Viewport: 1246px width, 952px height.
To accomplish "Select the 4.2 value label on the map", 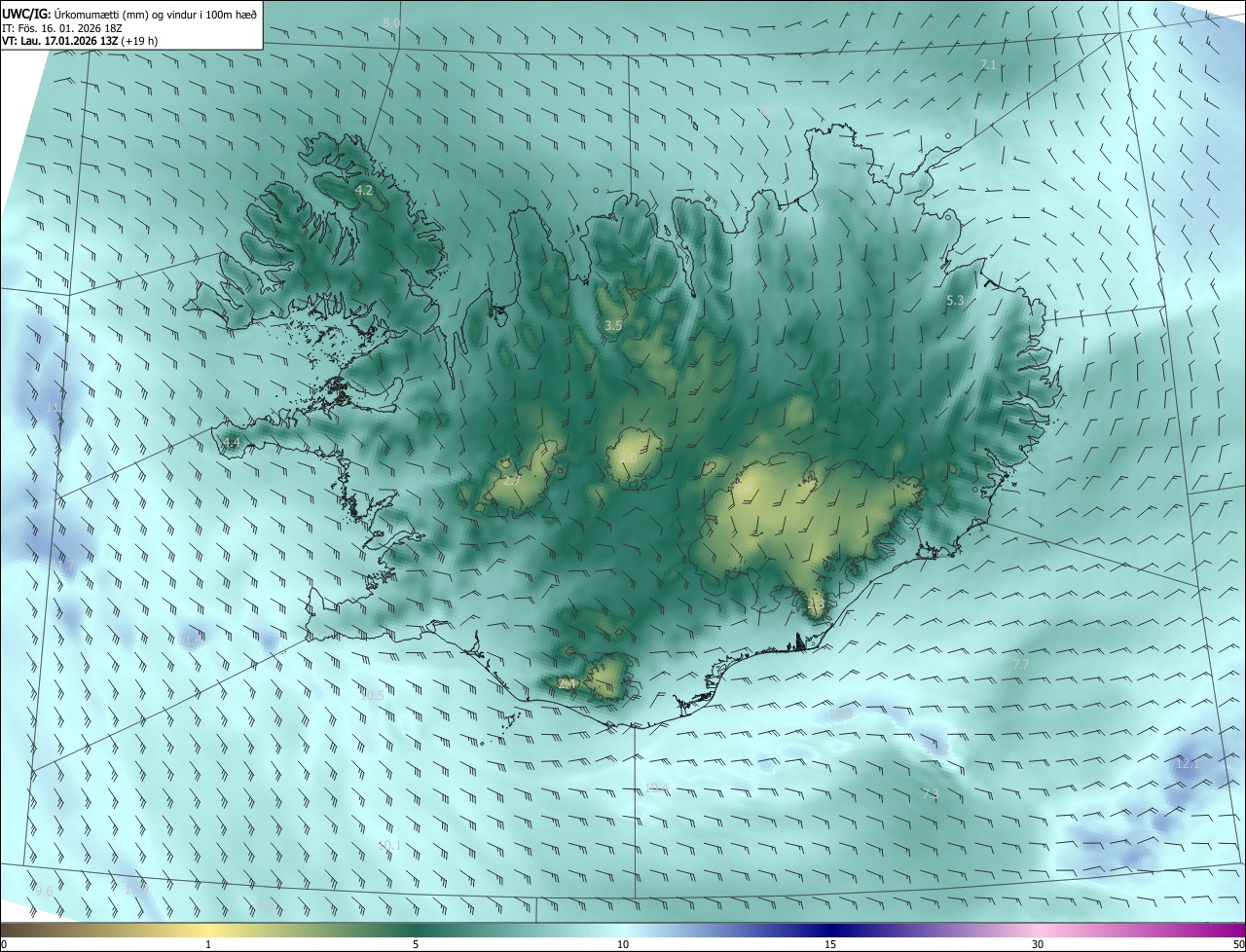I will (x=364, y=190).
